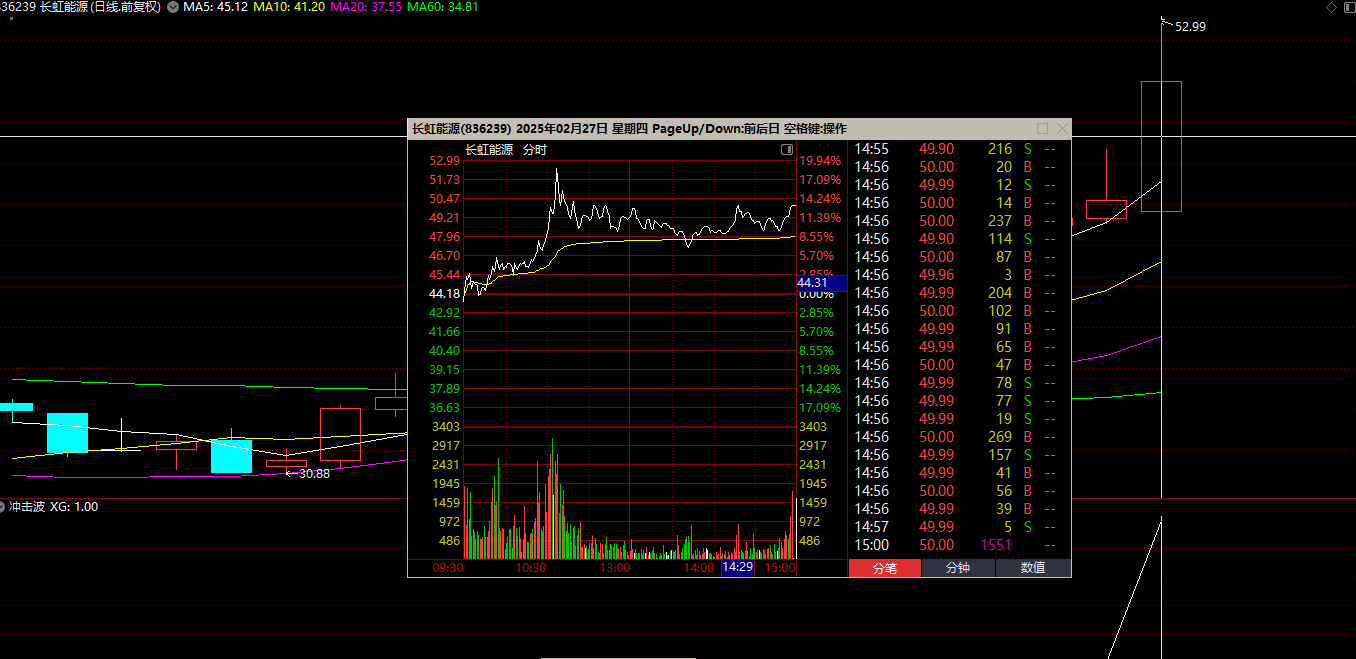Select the large cyan candlestick on left
1356x659 pixels.
(67, 432)
